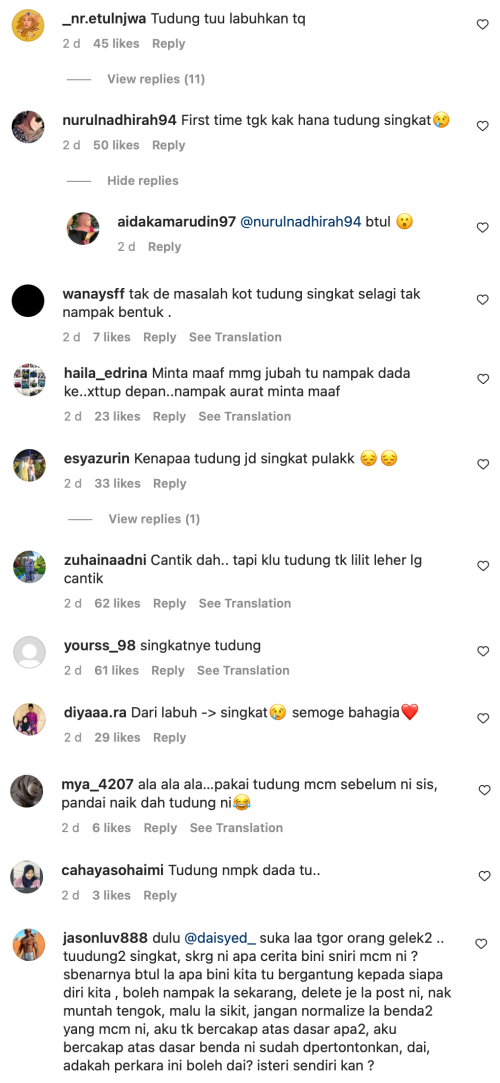Viewport: 500px width, 1083px height.
Task: Open the @daisyed_ mention link
Action: (x=221, y=938)
